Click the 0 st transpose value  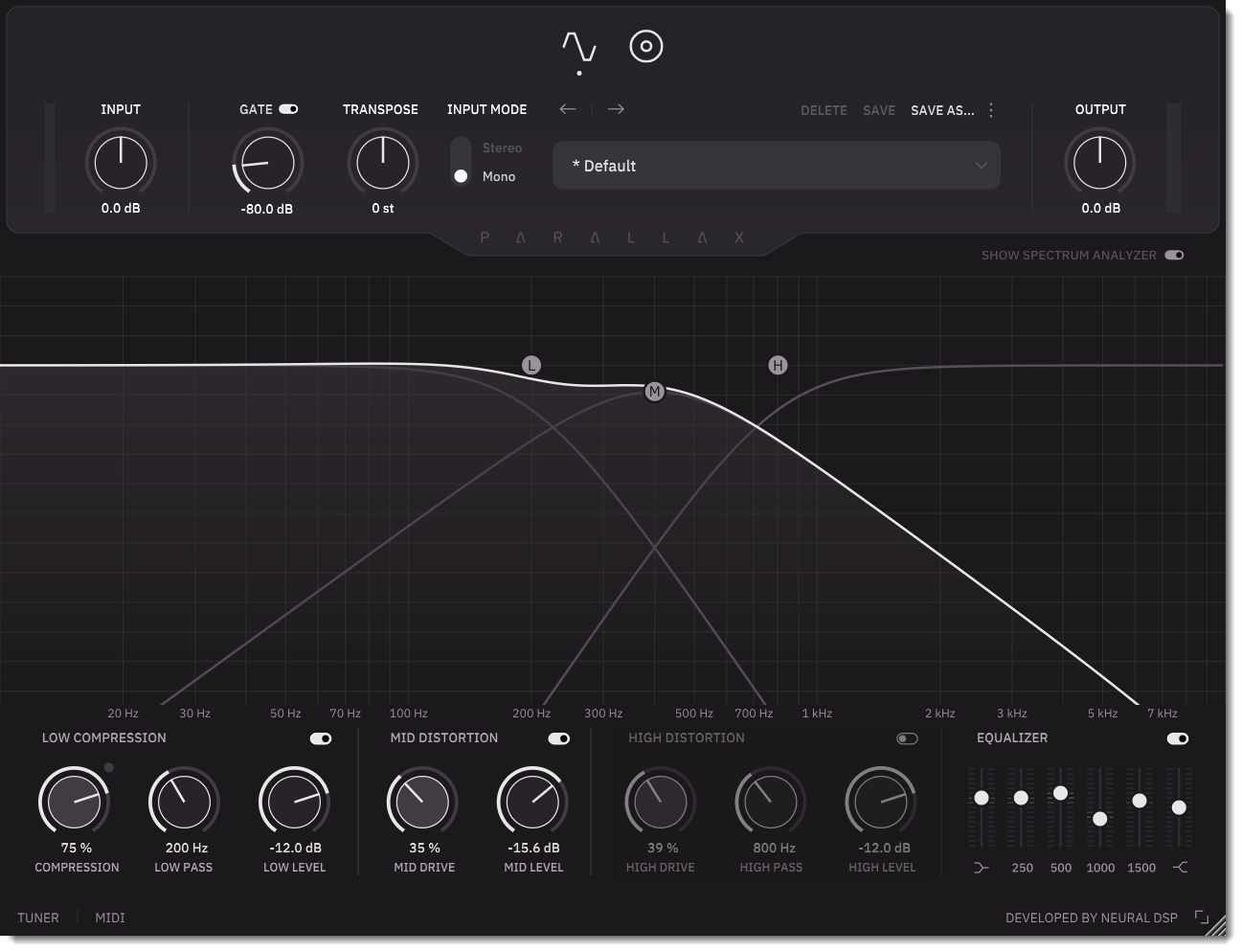[382, 208]
